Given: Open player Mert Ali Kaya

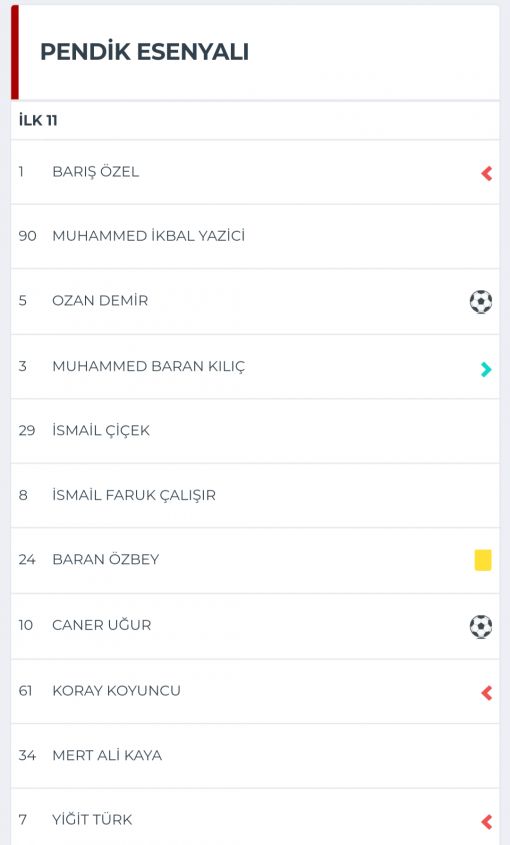Looking at the screenshot, I should 255,756.
